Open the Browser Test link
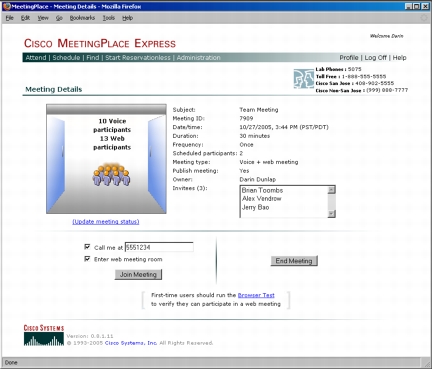 pos(256,295)
